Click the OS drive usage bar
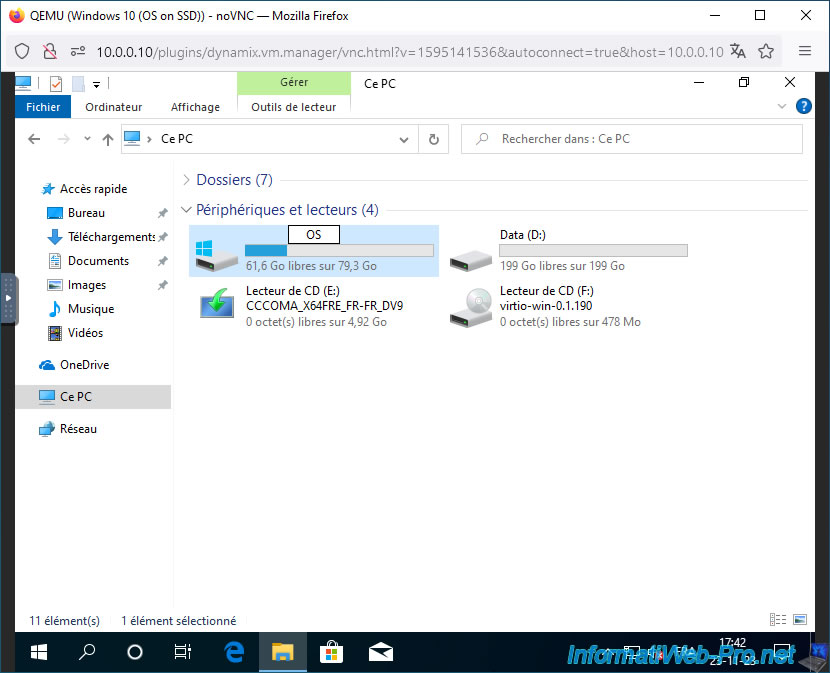This screenshot has width=830, height=673. point(339,250)
